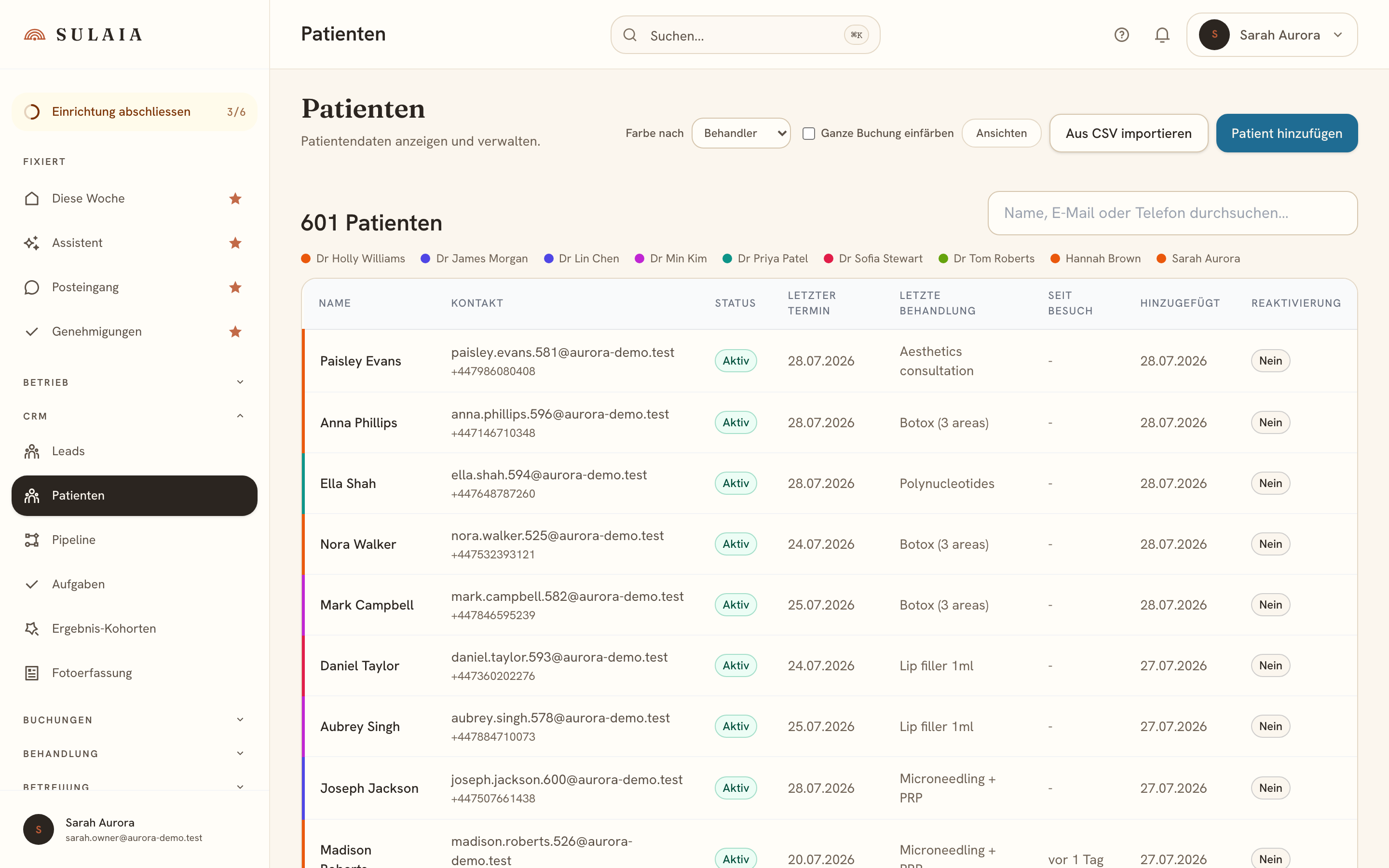Image resolution: width=1389 pixels, height=868 pixels.
Task: Expand the Betrieb sidebar section
Action: point(134,382)
